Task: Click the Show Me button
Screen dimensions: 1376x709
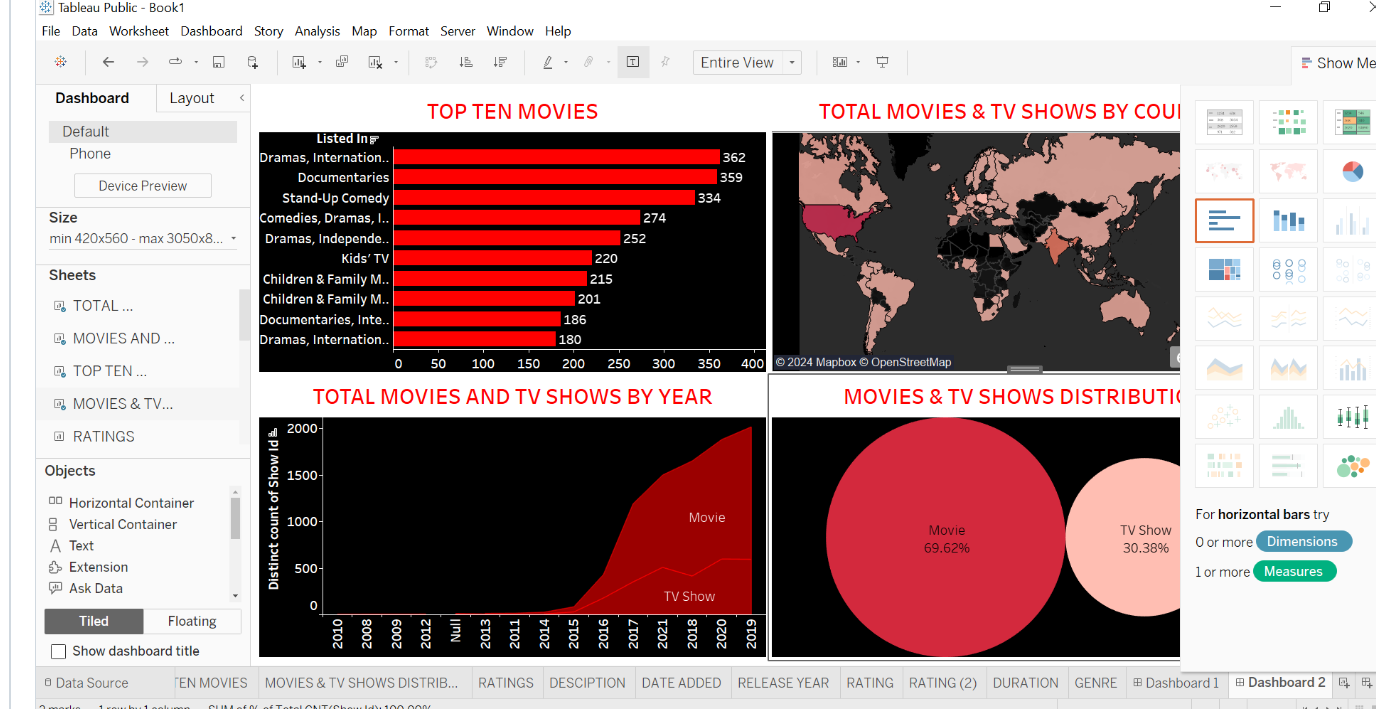Action: (1337, 63)
